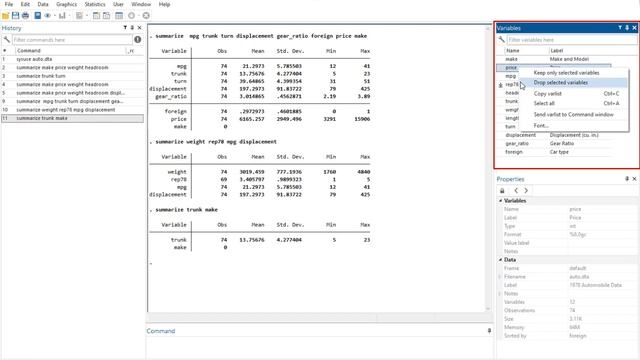Viewport: 640px width, 360px height.
Task: Choose Send varlist to Command window
Action: coord(573,115)
